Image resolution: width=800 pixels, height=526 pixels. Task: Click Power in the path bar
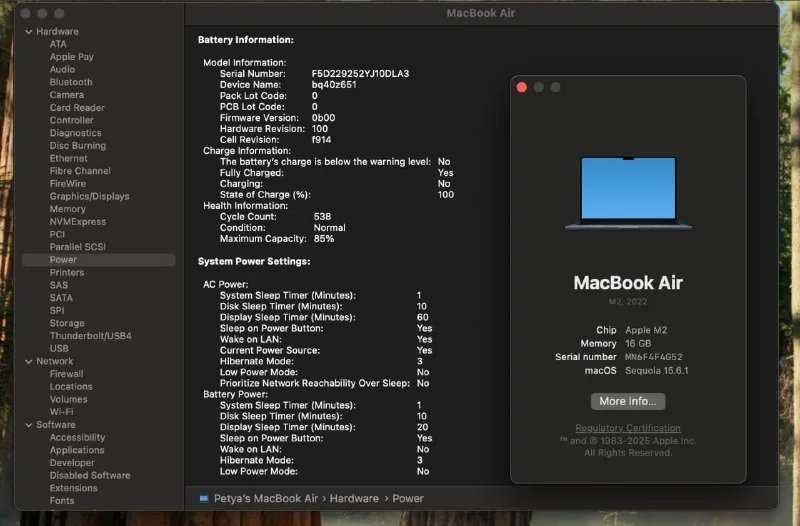[x=408, y=498]
